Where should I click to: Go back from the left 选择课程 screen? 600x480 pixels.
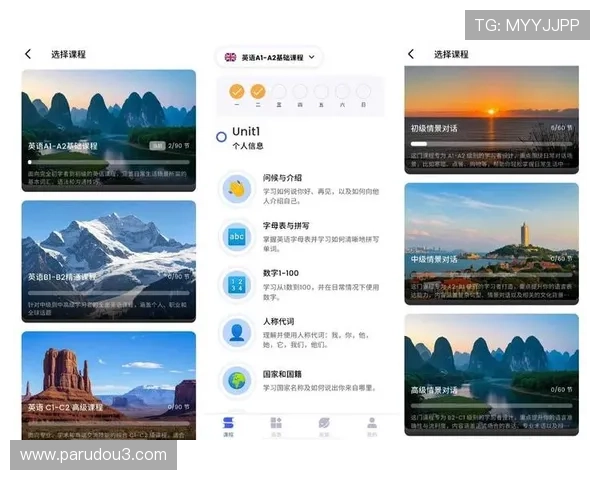coord(28,54)
